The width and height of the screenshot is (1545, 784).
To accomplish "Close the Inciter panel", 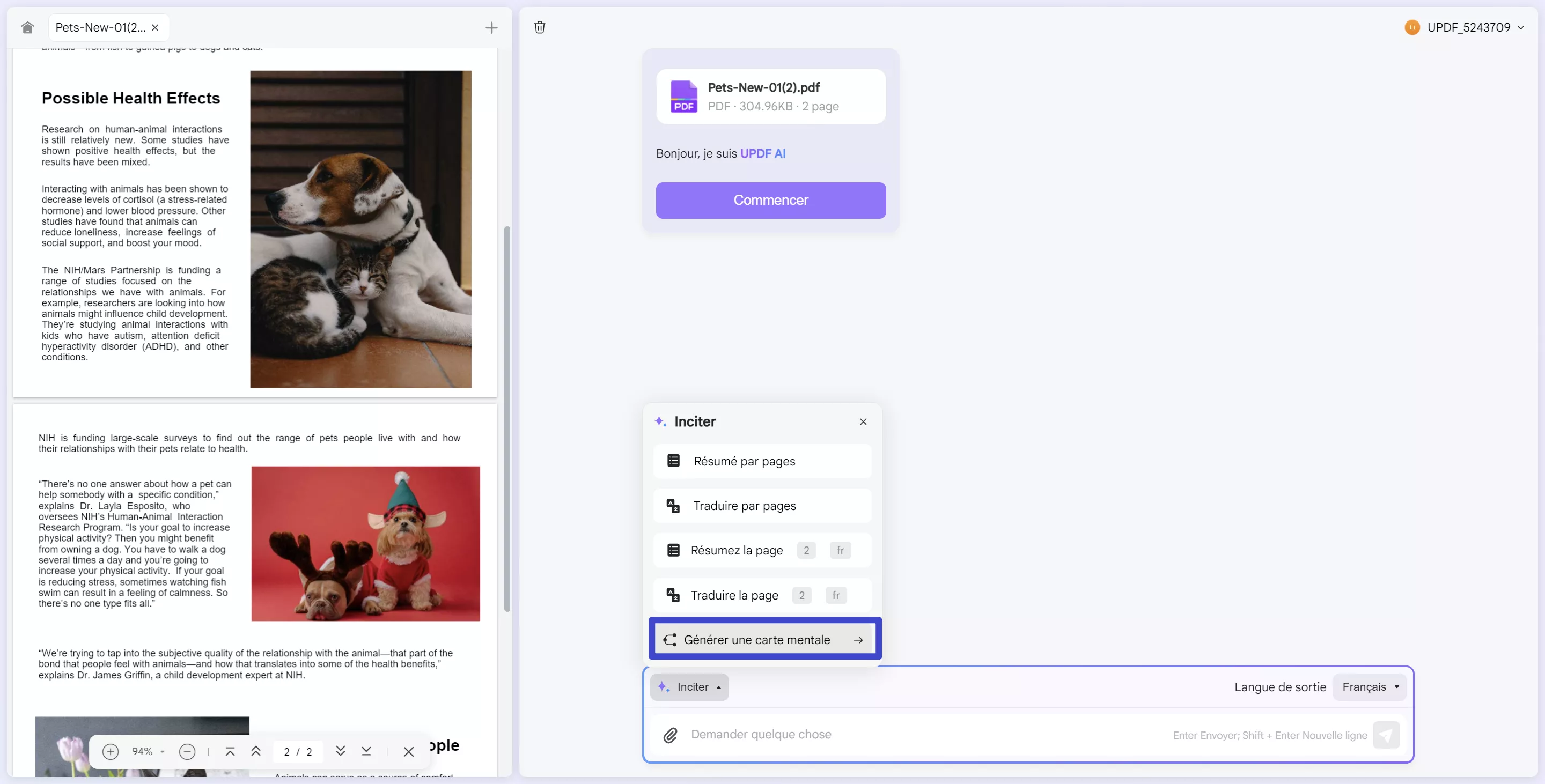I will [x=863, y=421].
